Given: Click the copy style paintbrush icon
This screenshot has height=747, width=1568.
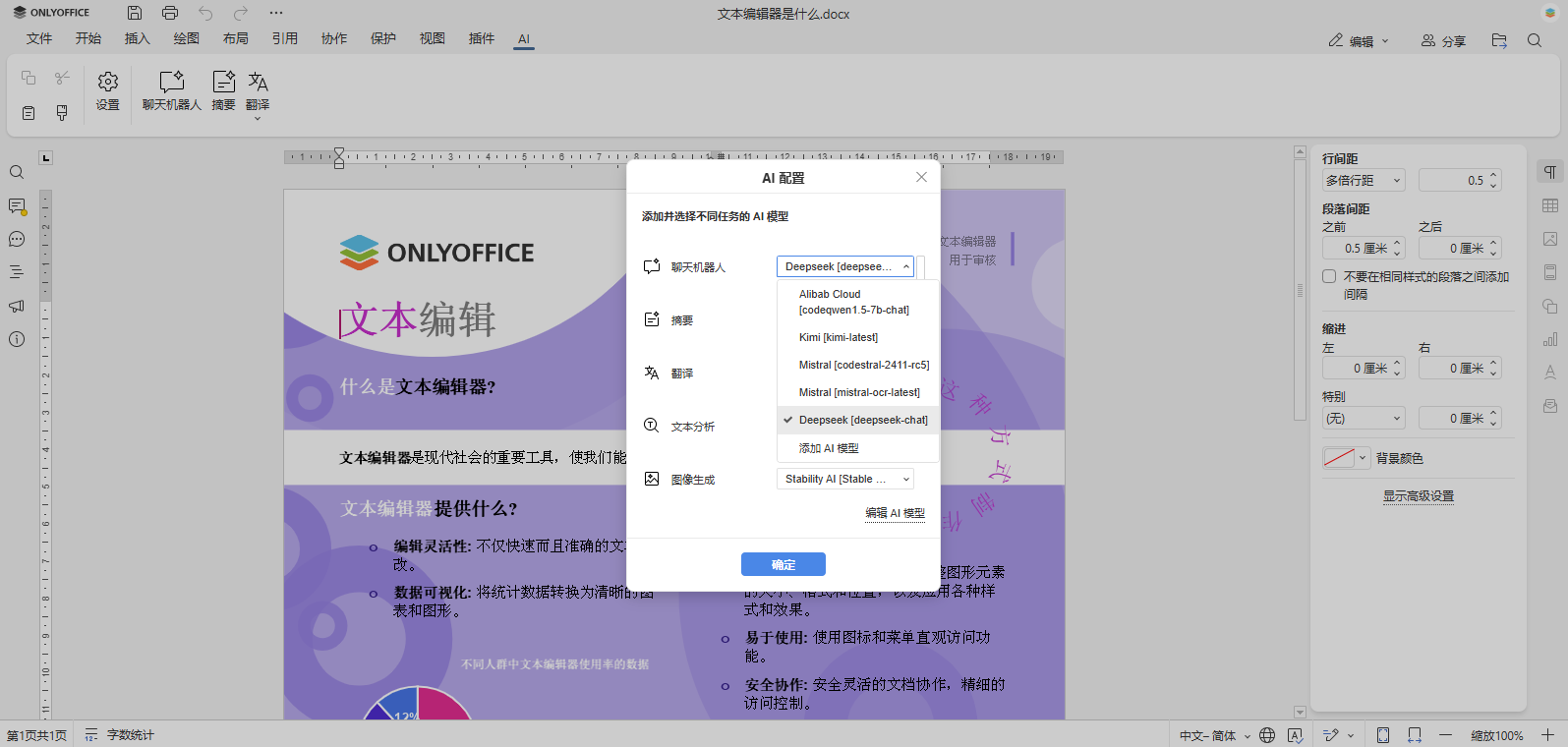Looking at the screenshot, I should (62, 113).
